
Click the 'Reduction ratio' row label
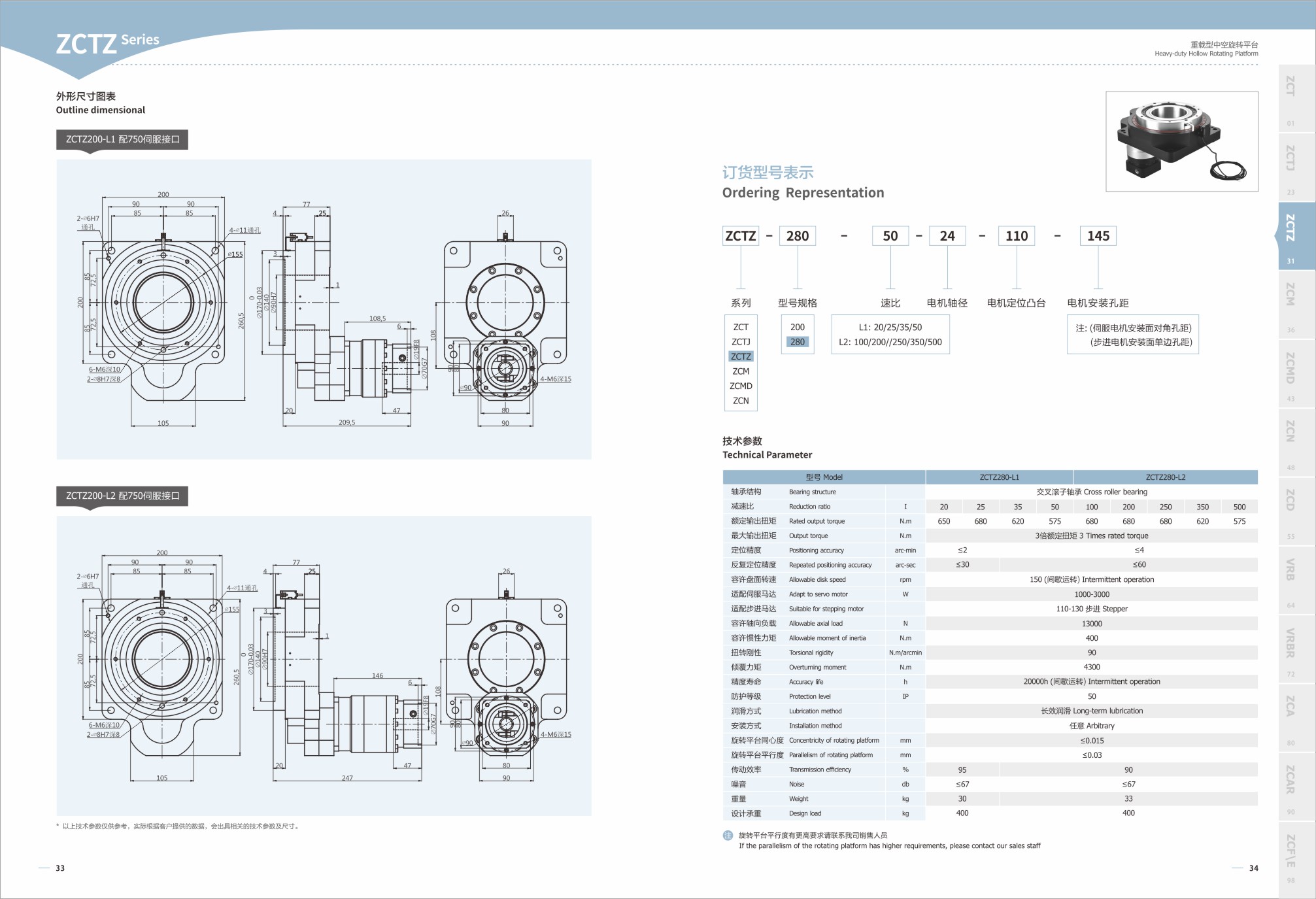[x=809, y=507]
